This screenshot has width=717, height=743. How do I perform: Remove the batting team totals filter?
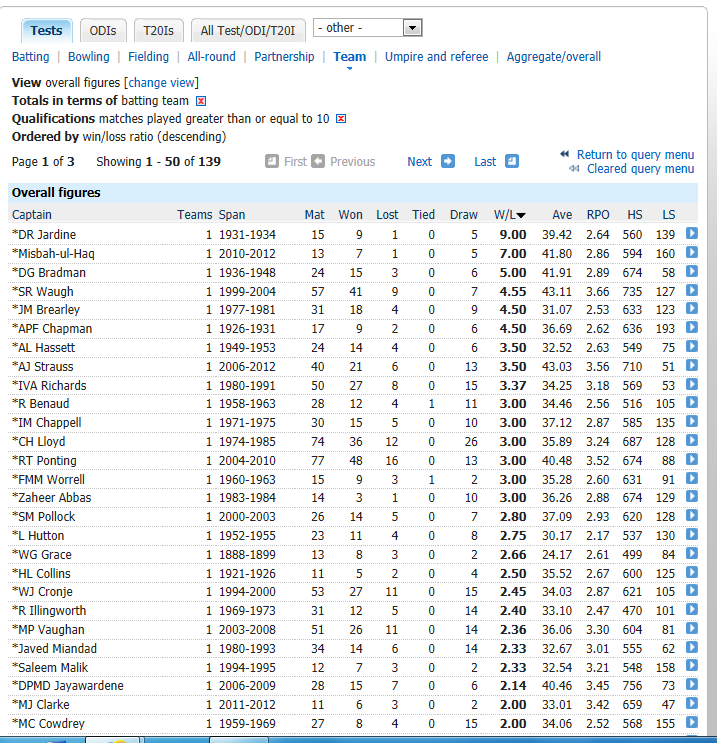[201, 101]
